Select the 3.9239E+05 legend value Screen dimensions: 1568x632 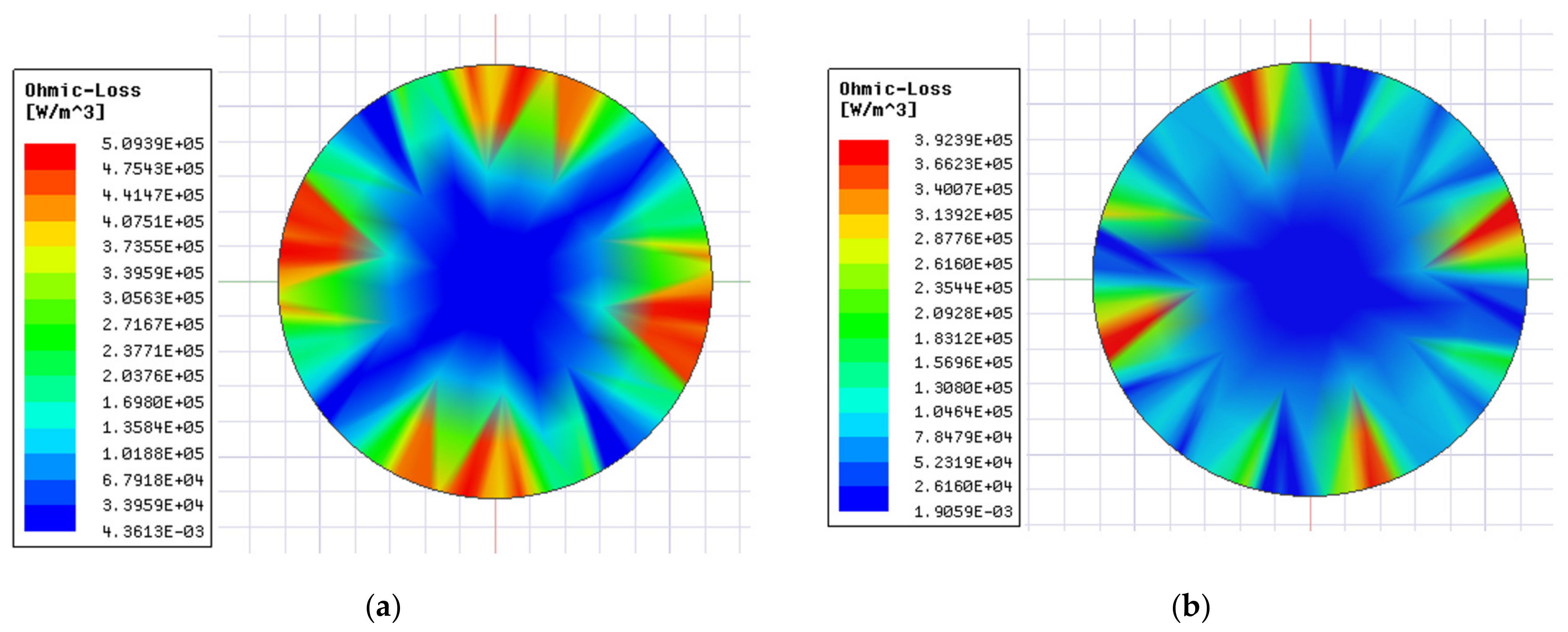pyautogui.click(x=963, y=140)
